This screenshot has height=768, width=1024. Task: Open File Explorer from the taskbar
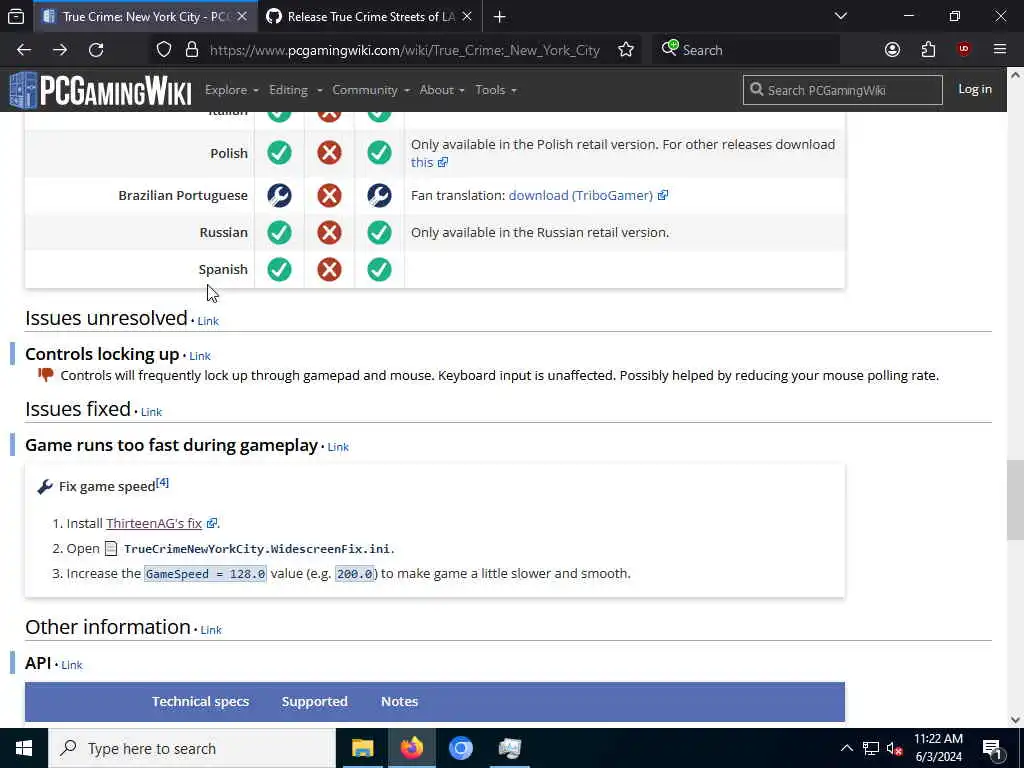[x=362, y=748]
